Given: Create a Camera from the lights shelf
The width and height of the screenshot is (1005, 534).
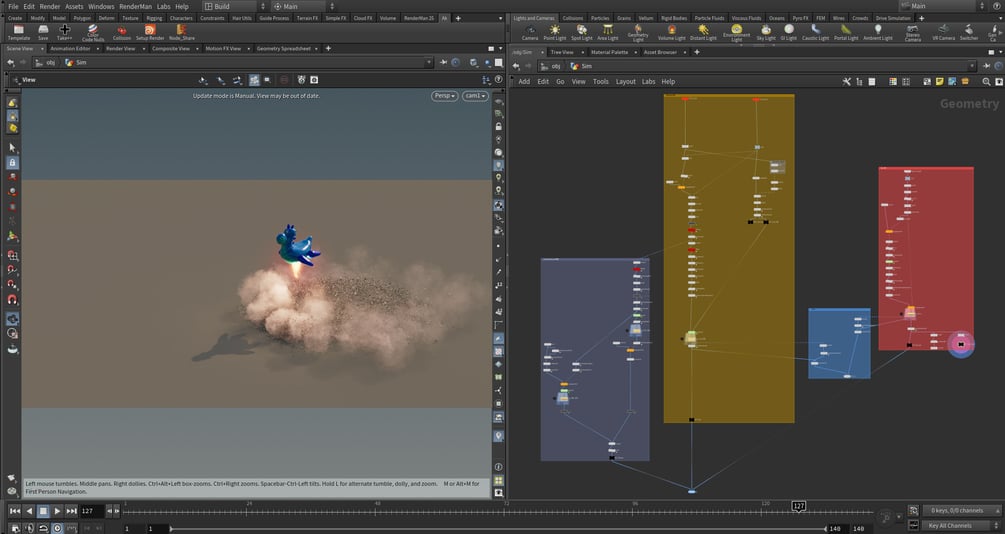Looking at the screenshot, I should coord(530,33).
